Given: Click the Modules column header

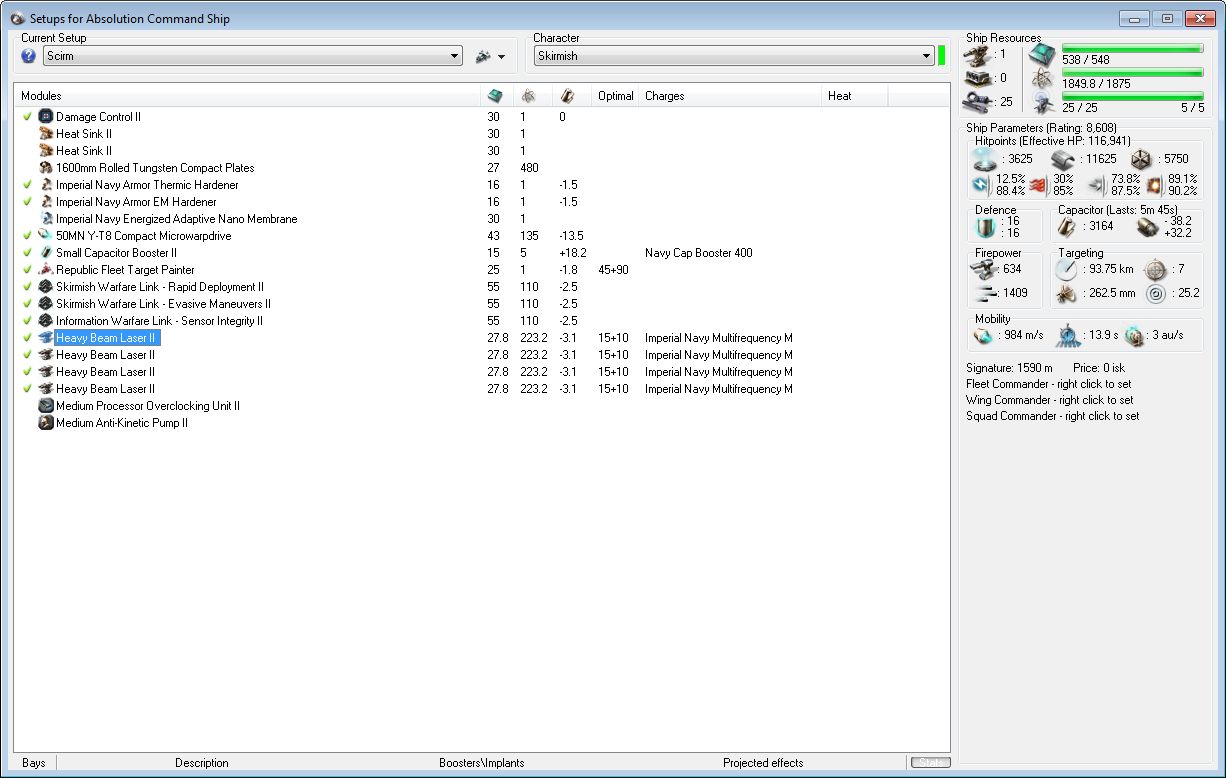Looking at the screenshot, I should click(x=248, y=96).
